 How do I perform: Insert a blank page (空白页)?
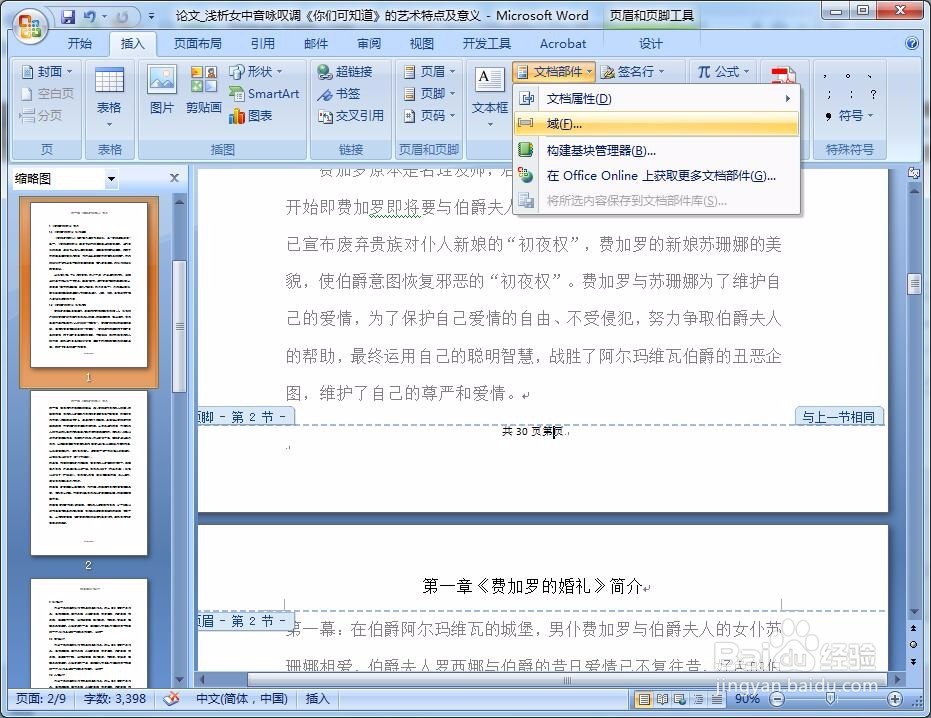click(x=48, y=94)
